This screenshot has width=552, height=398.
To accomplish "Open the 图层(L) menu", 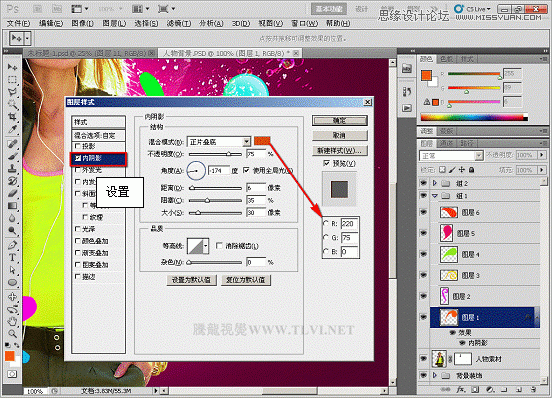I will coord(114,23).
